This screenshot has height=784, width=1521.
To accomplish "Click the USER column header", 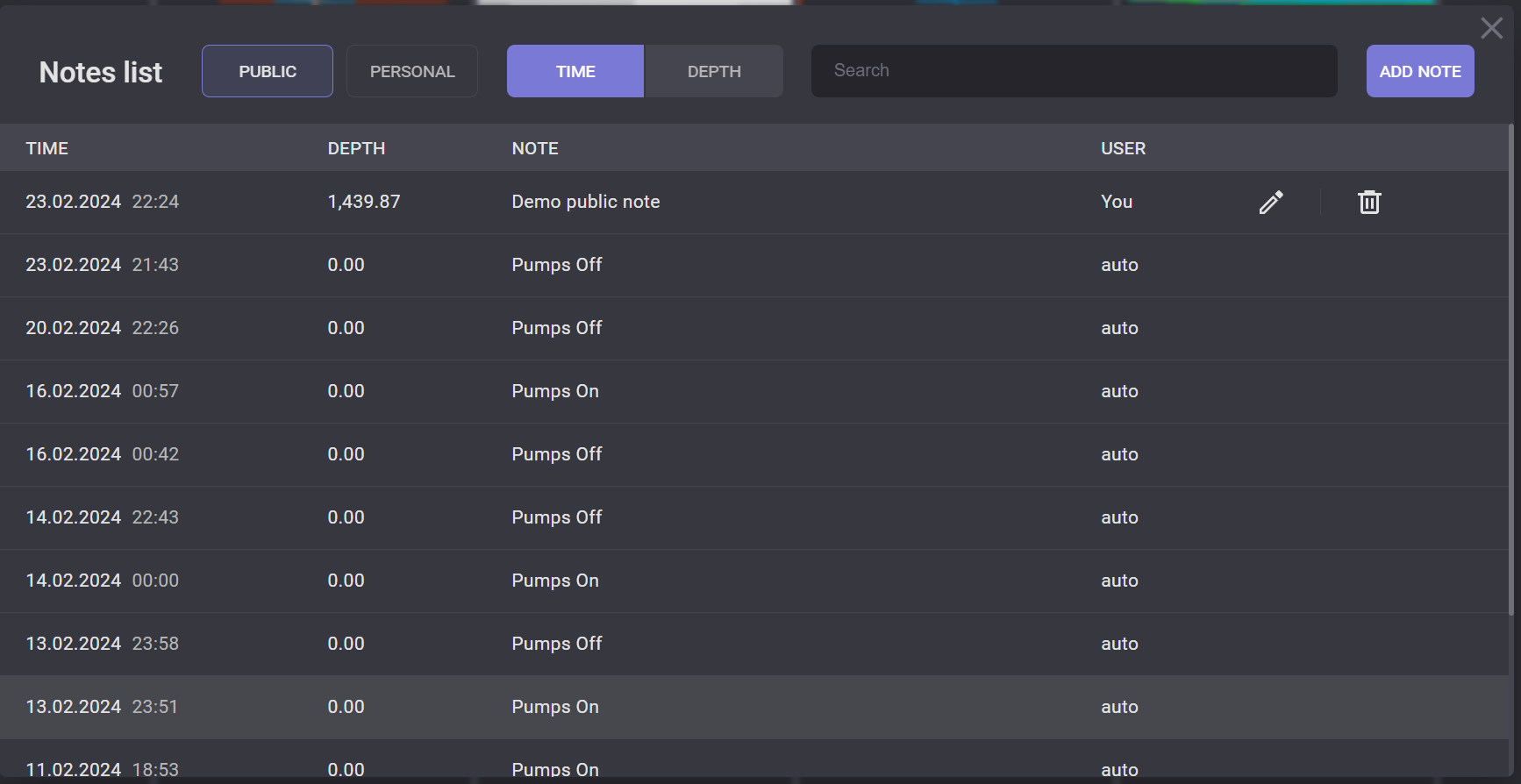I will point(1123,148).
